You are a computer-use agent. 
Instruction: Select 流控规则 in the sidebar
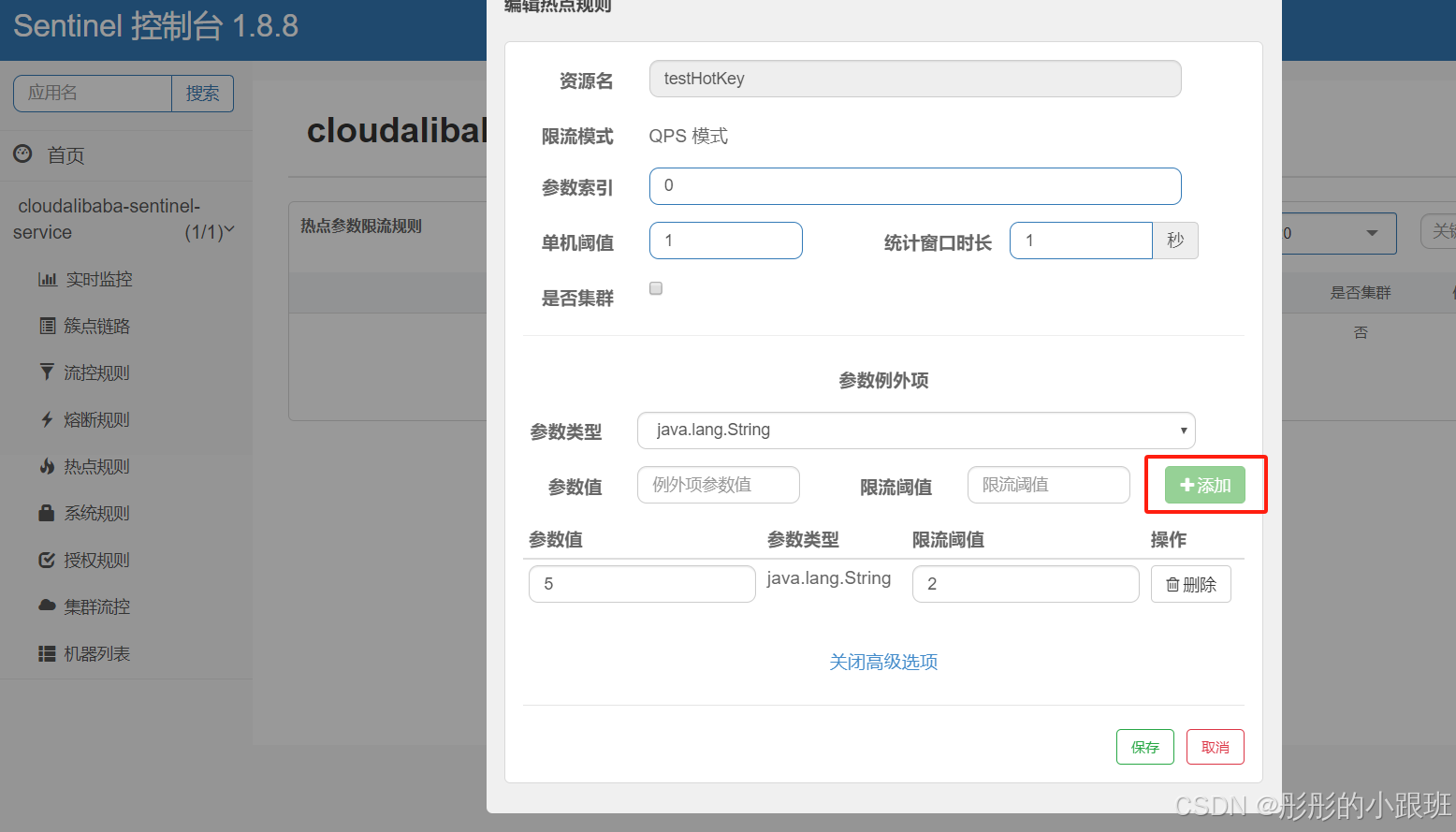point(97,372)
